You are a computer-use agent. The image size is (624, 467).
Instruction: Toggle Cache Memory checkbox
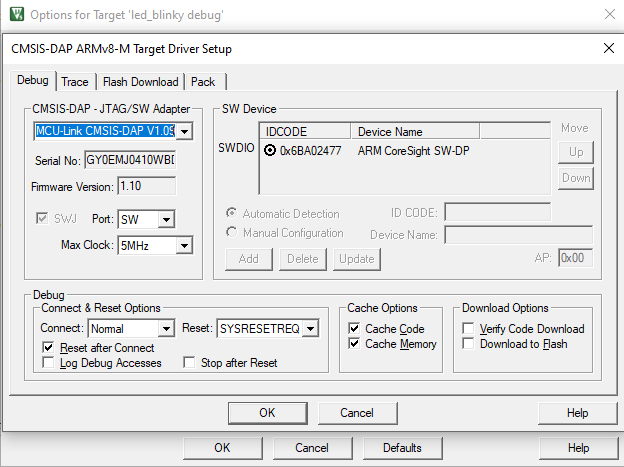coord(354,344)
